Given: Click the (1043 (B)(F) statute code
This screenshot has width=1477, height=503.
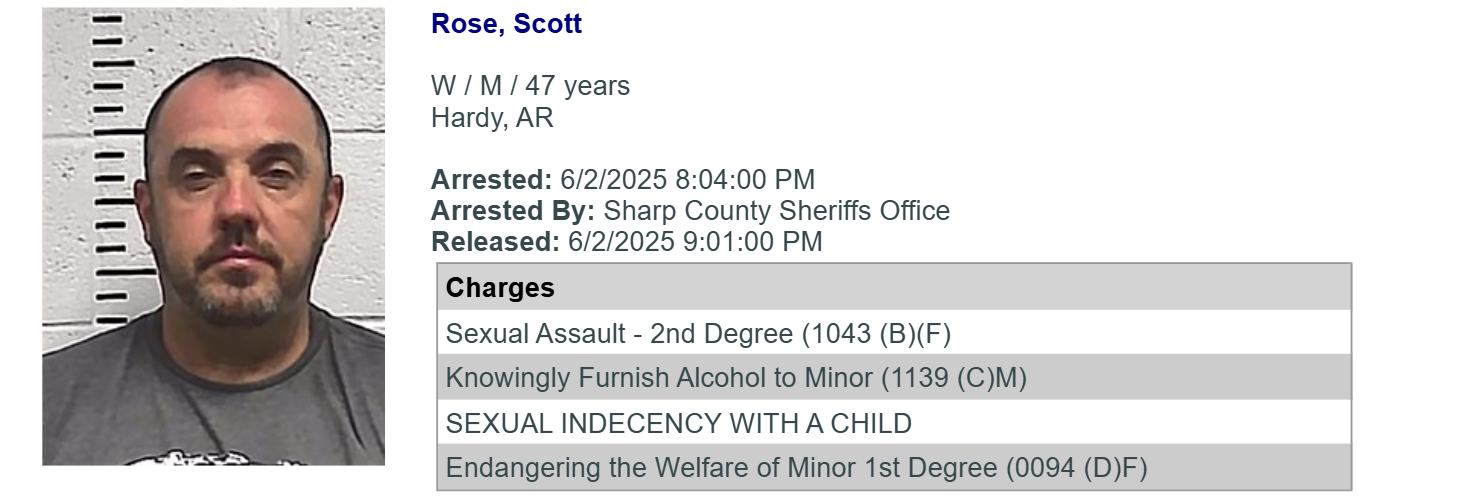Looking at the screenshot, I should coord(876,334).
